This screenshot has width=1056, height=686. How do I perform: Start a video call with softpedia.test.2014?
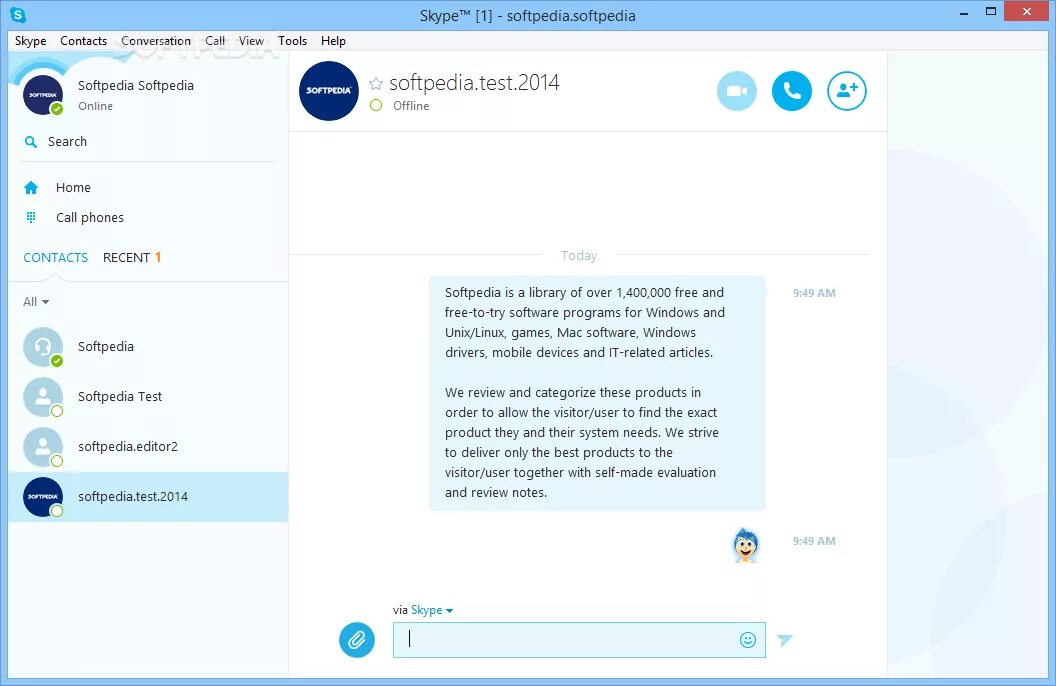coord(737,91)
